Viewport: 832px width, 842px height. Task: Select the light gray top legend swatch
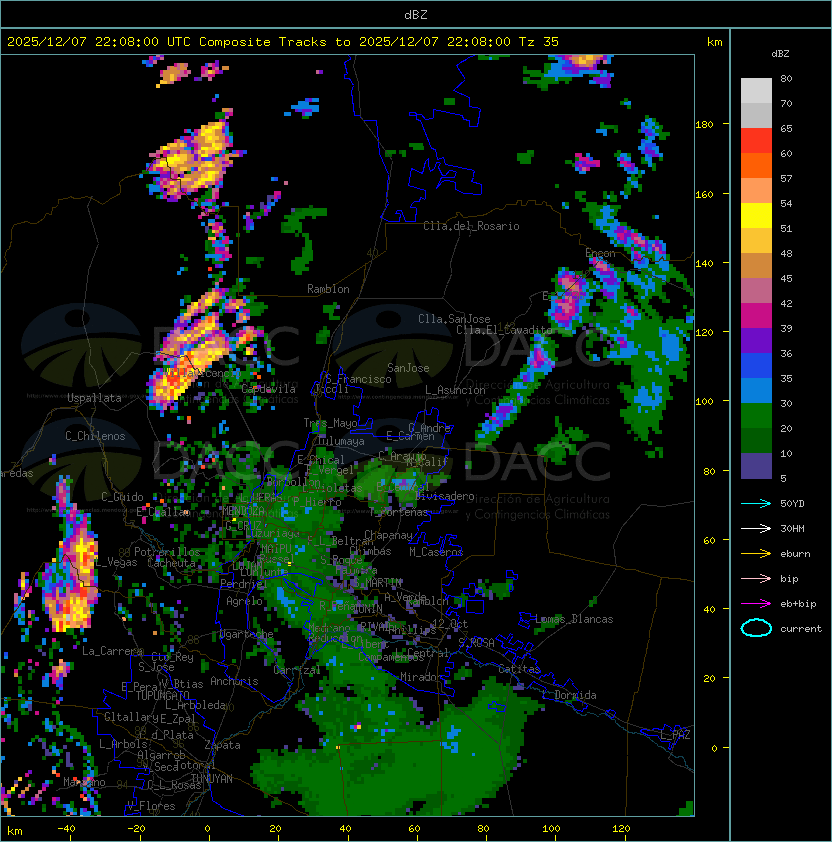756,91
